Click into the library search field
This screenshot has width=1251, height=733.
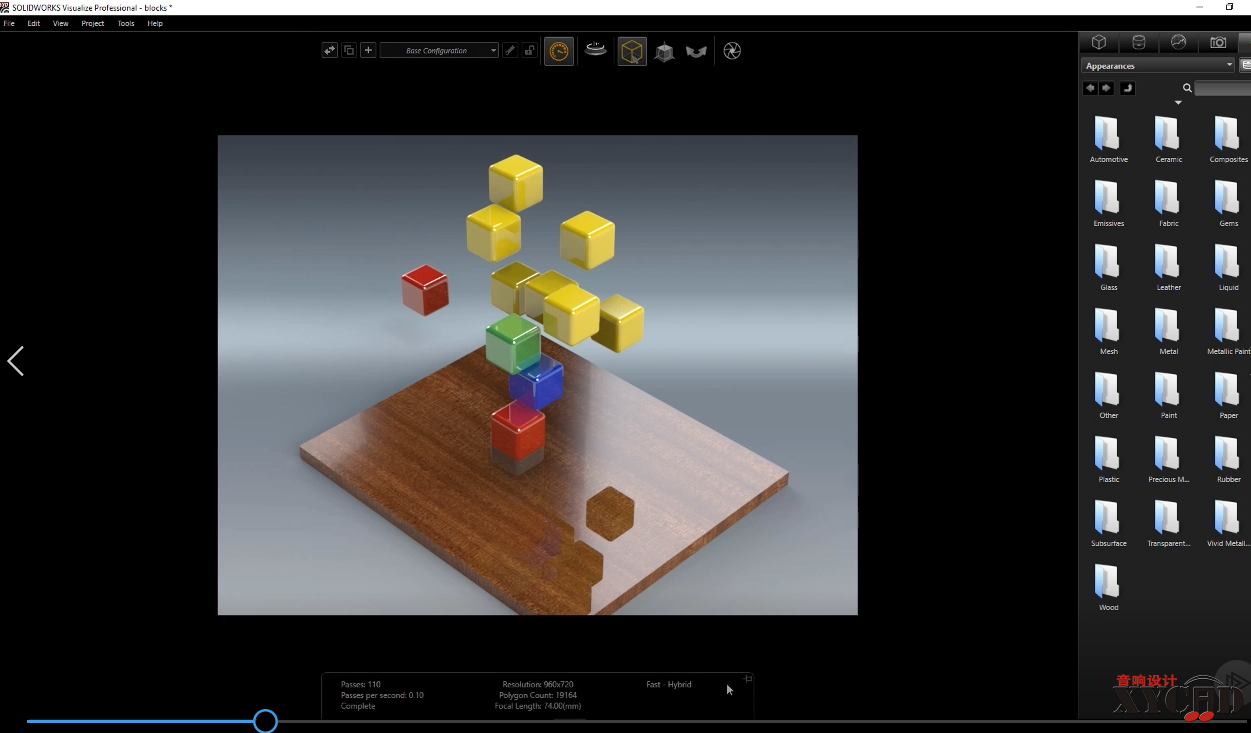pos(1223,88)
